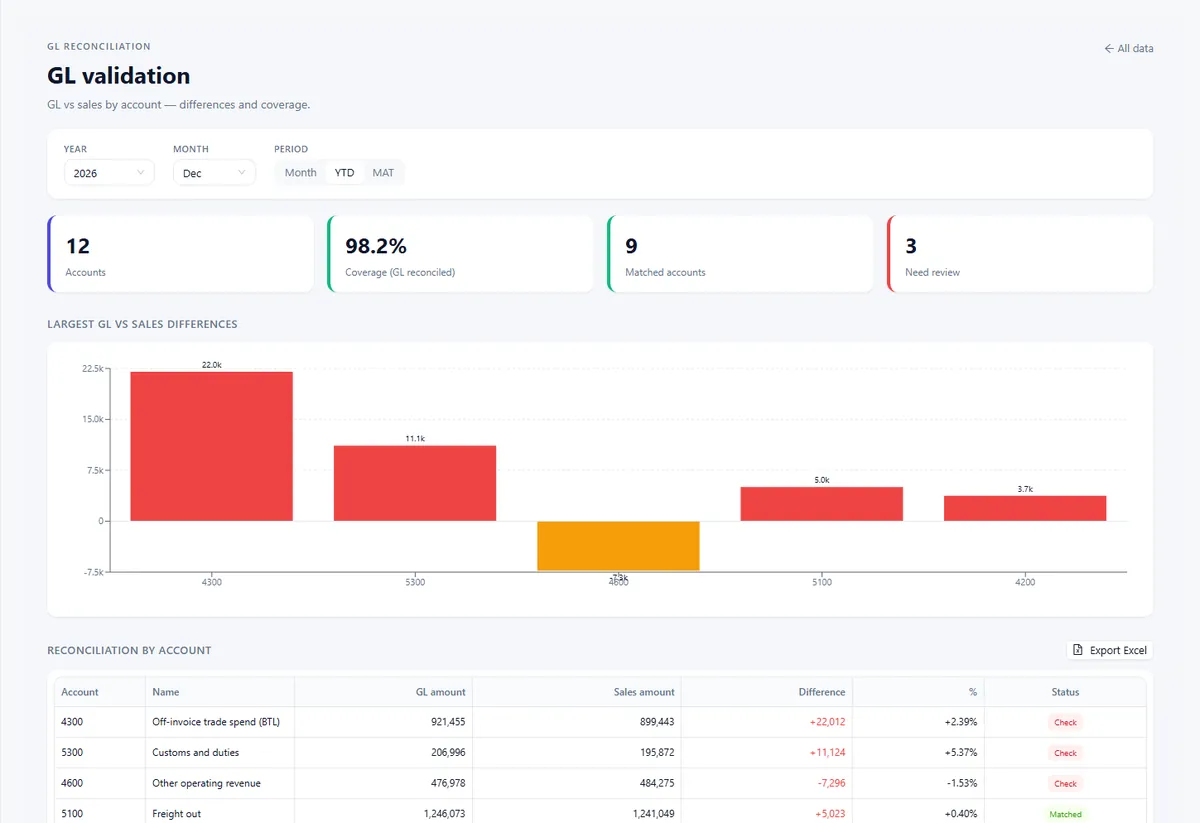Screen dimensions: 1200x823
Task: Click the GL amount column header
Action: 383,692
